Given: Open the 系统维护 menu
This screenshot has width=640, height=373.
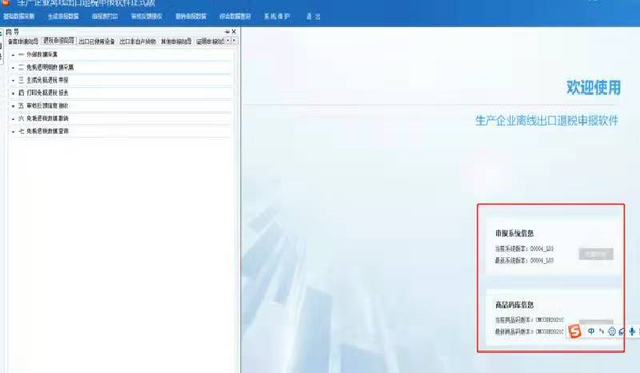Looking at the screenshot, I should click(277, 16).
